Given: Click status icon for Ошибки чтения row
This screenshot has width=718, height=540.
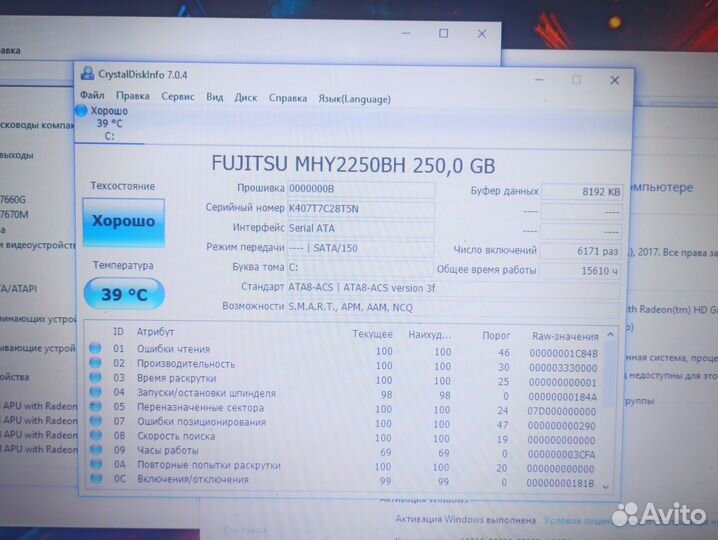Looking at the screenshot, I should point(95,348).
